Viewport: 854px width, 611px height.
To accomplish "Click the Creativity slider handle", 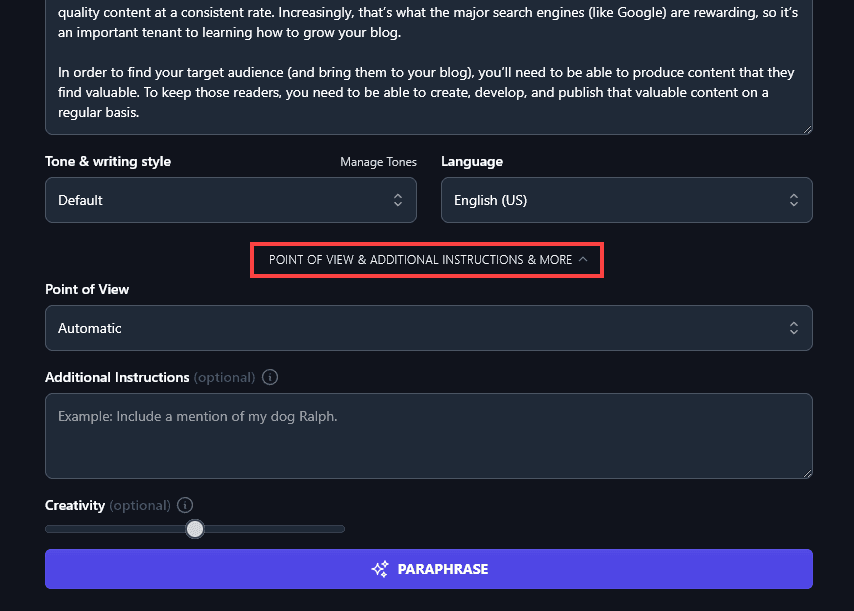I will point(195,529).
